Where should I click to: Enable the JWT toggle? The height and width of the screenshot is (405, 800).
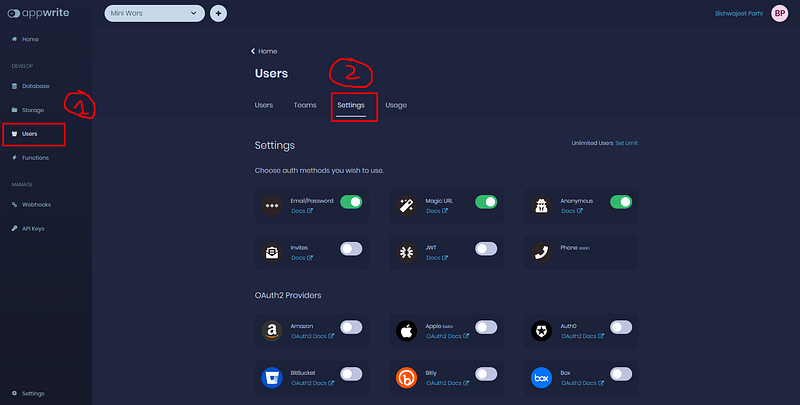pos(486,249)
